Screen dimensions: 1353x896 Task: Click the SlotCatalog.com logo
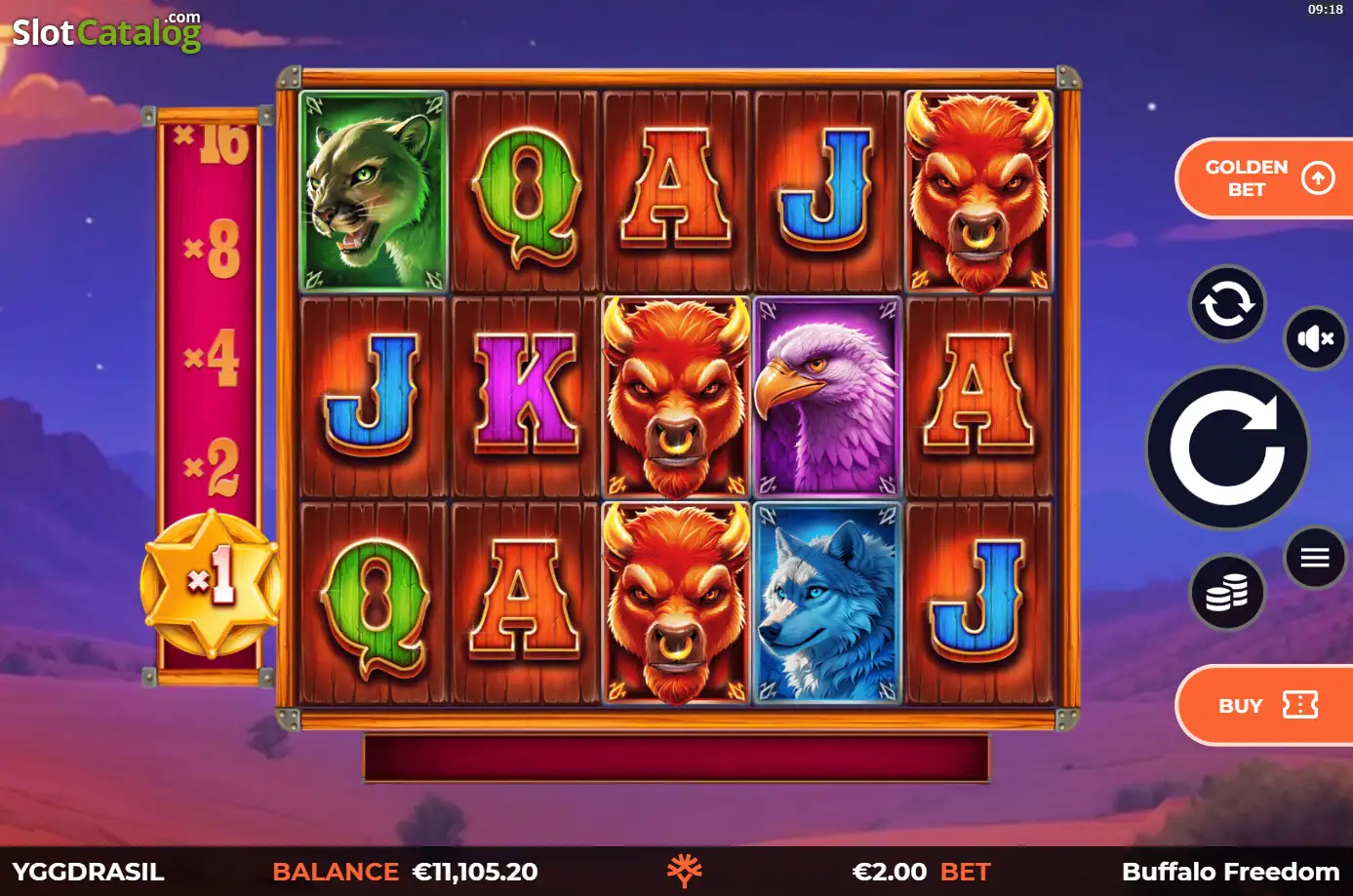(106, 31)
